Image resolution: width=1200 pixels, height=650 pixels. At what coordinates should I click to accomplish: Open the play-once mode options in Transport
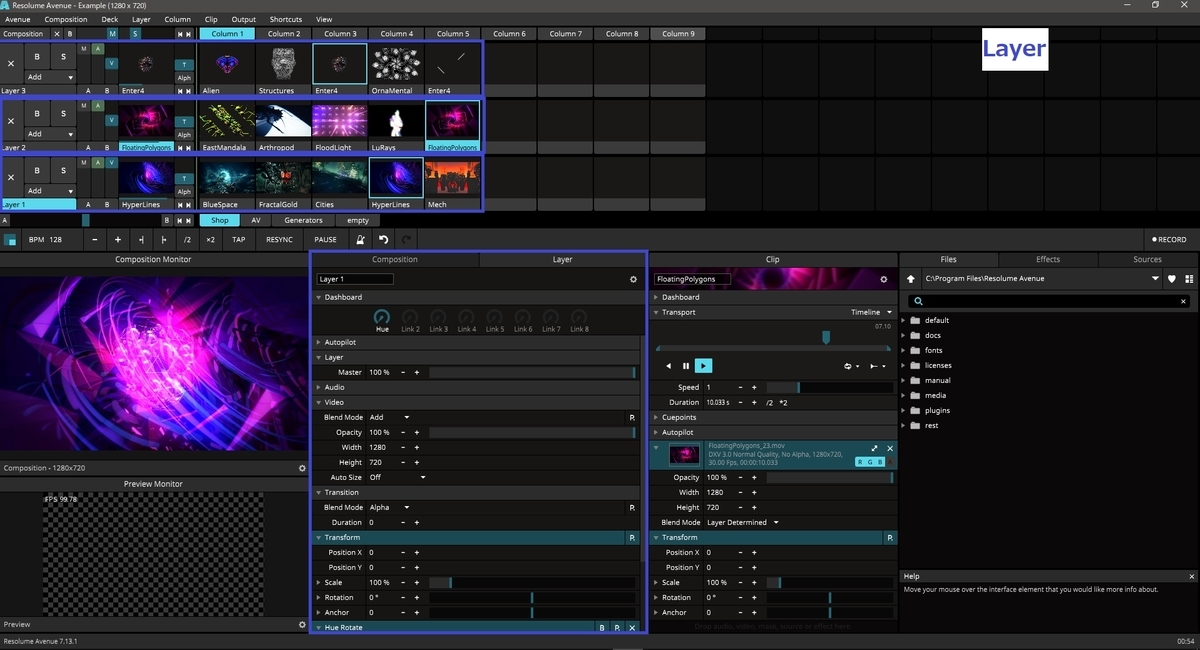(878, 366)
